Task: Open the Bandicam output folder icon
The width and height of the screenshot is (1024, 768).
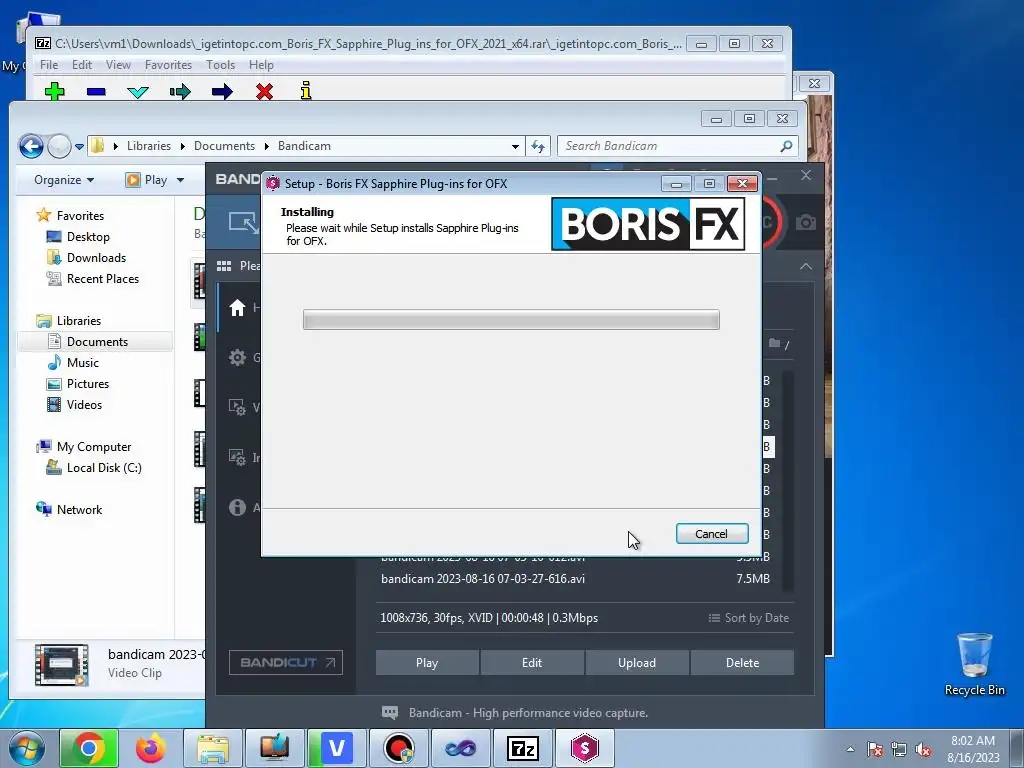Action: [x=775, y=343]
